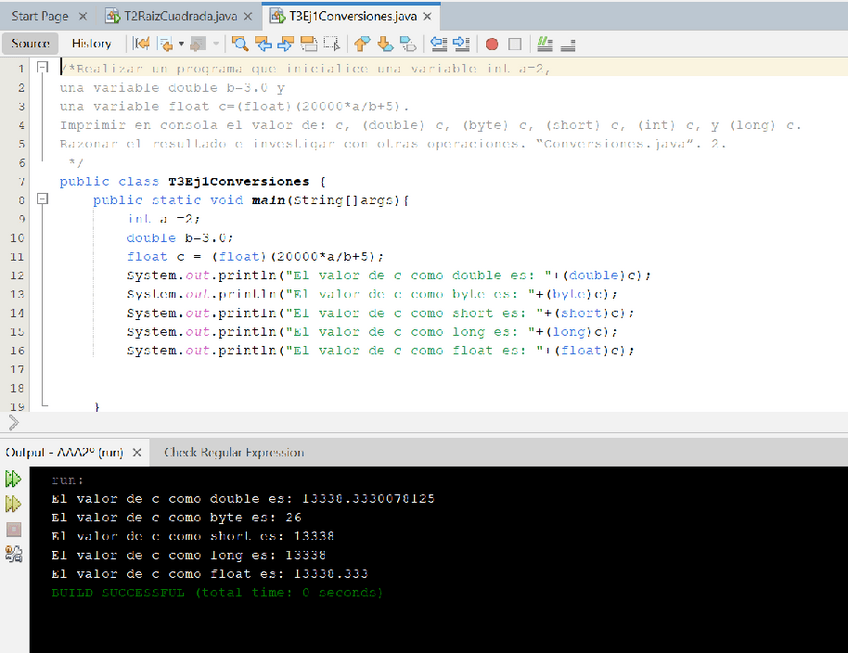This screenshot has height=653, width=848.
Task: Toggle Highlight Search in editor toolbar
Action: coord(309,44)
